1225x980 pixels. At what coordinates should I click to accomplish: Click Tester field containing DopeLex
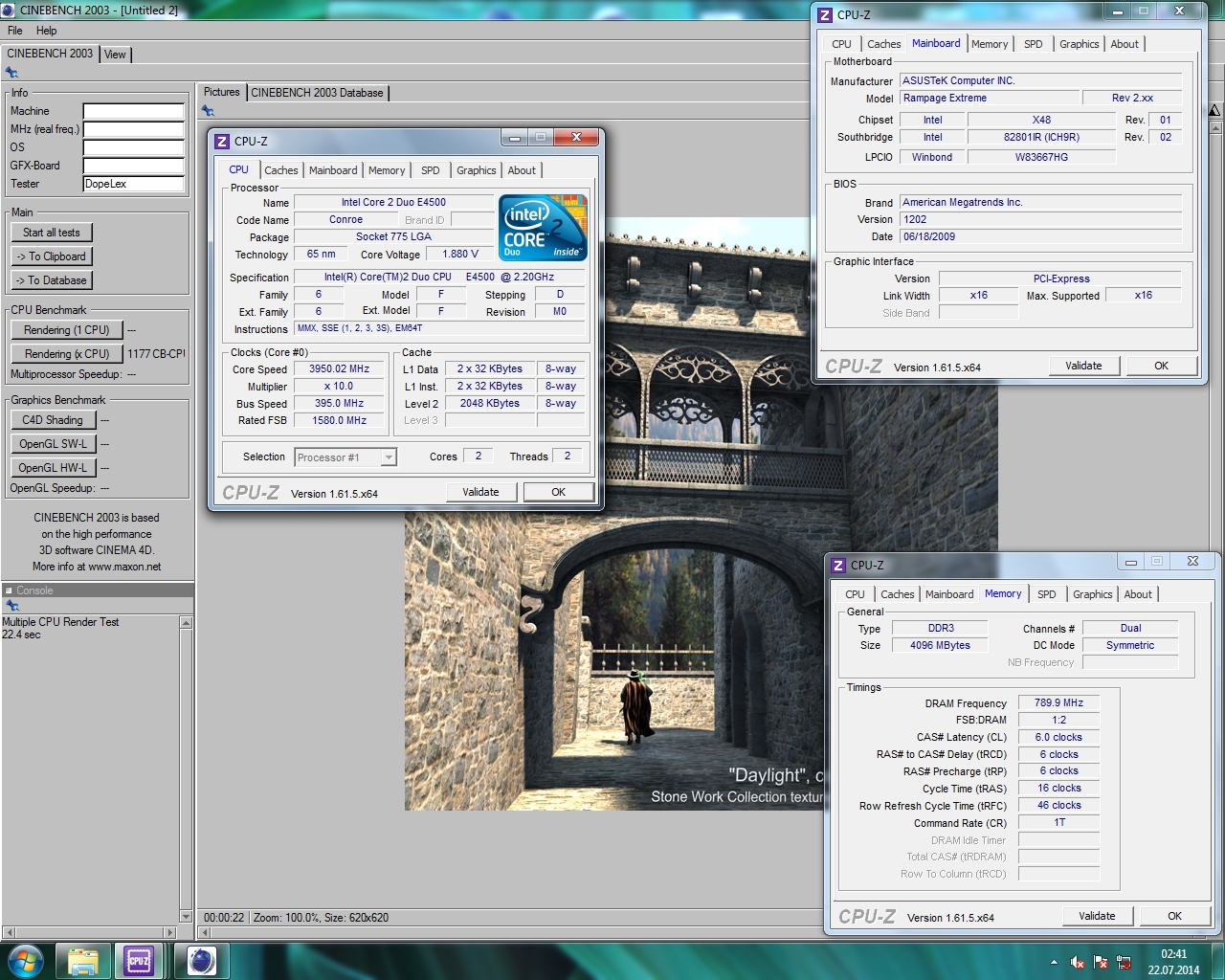(x=133, y=184)
